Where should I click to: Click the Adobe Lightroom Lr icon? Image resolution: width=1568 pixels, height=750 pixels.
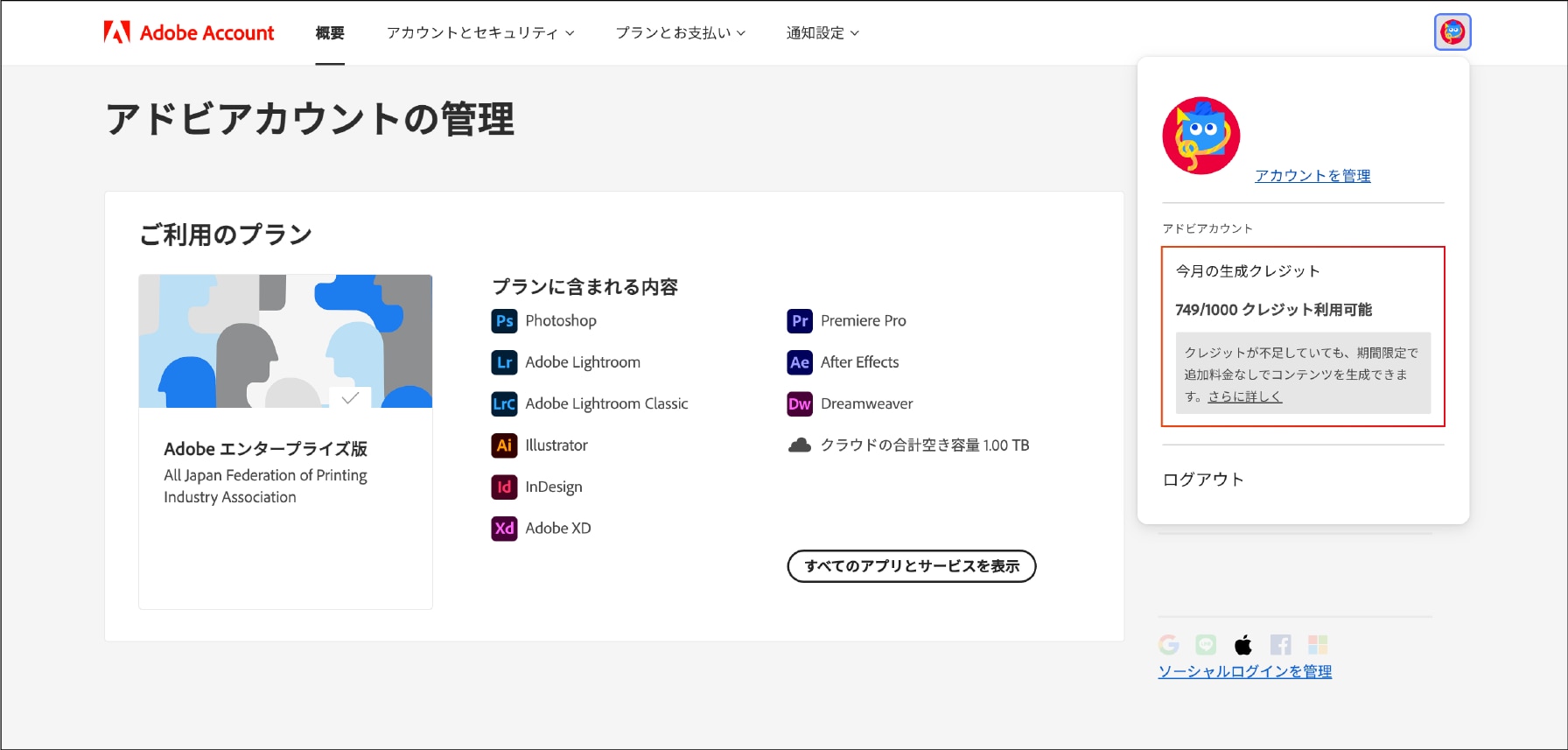click(504, 362)
